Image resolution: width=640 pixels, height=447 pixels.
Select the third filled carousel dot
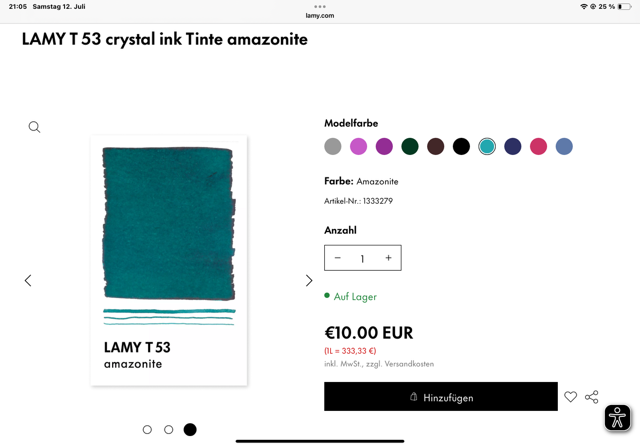pos(190,429)
